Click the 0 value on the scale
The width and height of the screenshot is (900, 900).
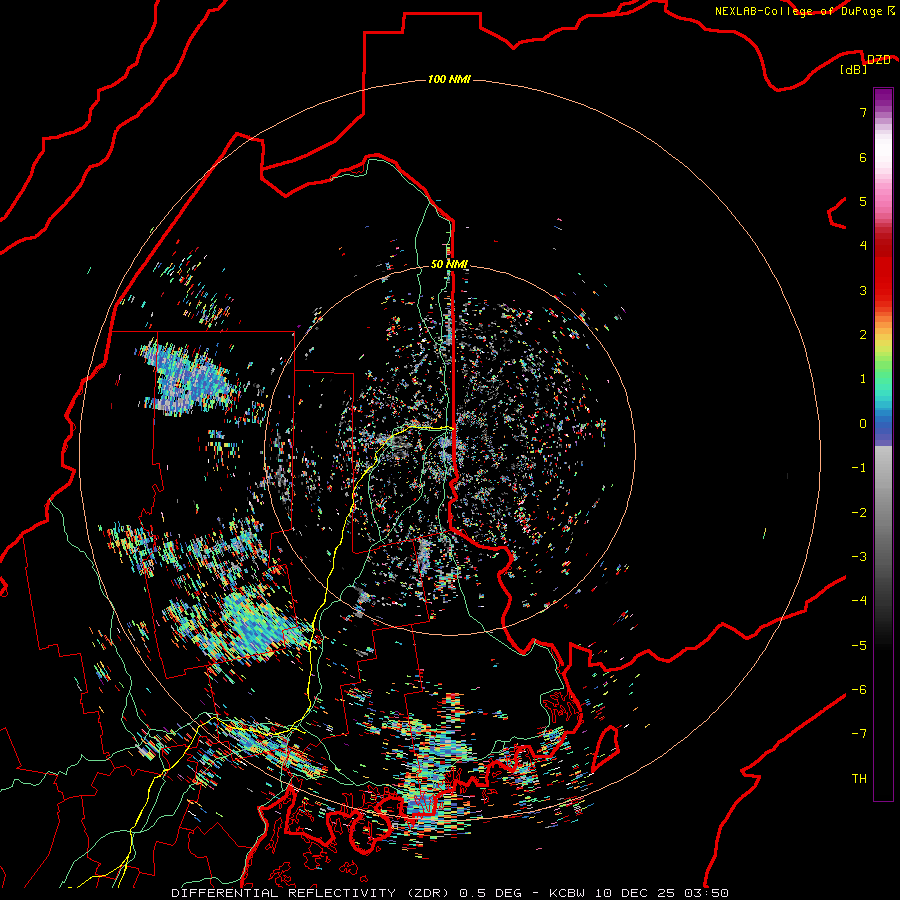pos(863,424)
